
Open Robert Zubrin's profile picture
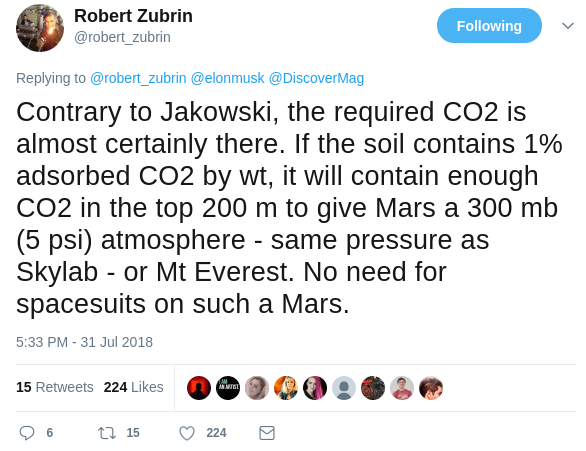(40, 28)
